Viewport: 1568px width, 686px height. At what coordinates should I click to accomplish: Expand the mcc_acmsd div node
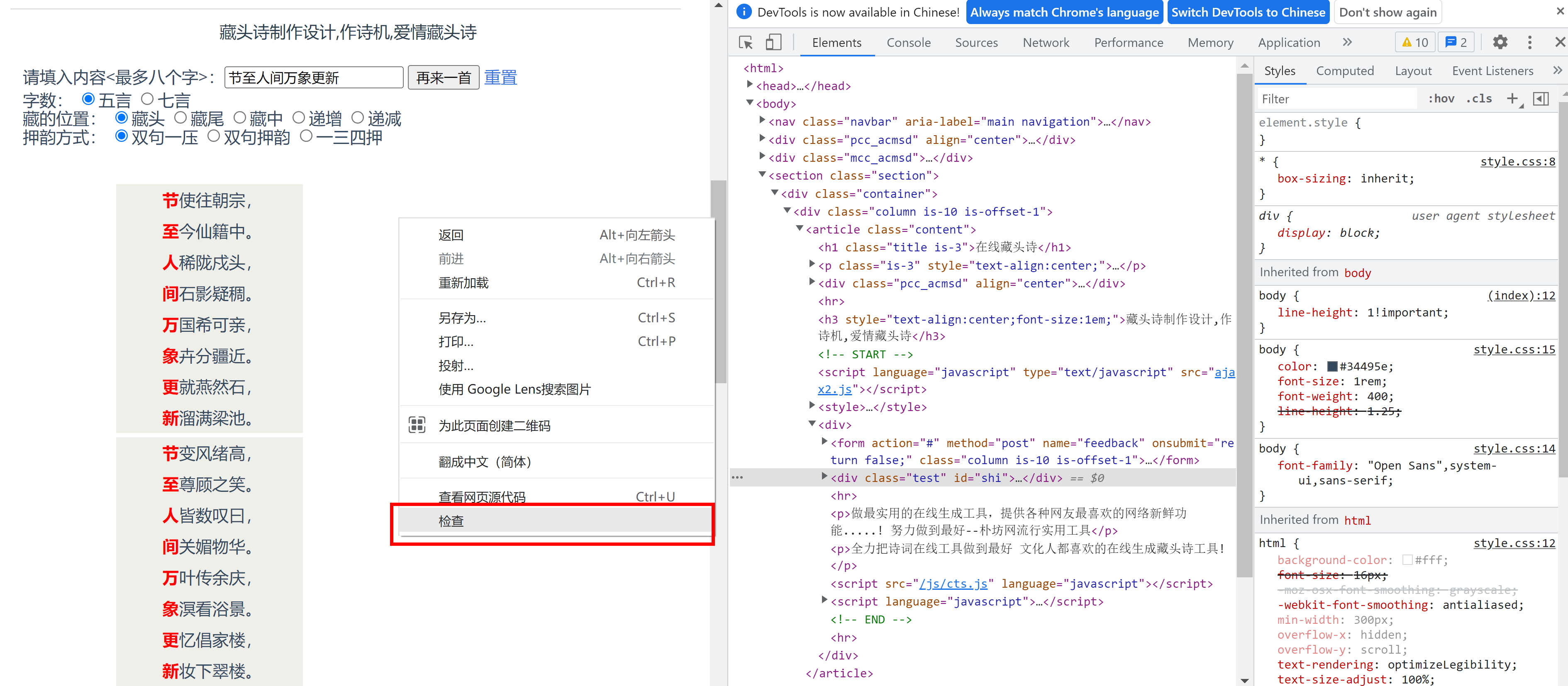coord(762,156)
